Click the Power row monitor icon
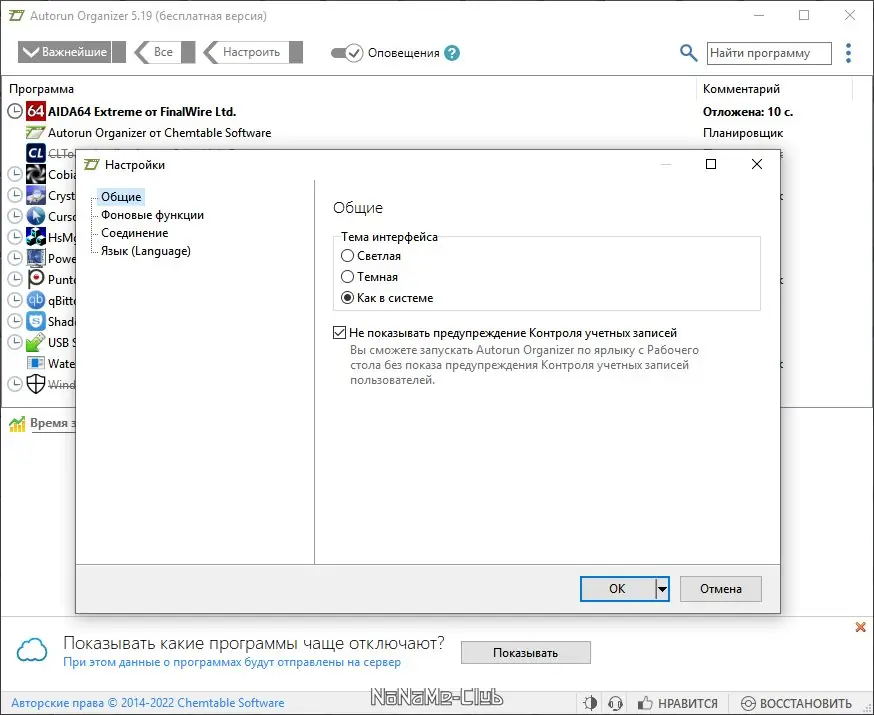This screenshot has width=874, height=715. coord(36,258)
